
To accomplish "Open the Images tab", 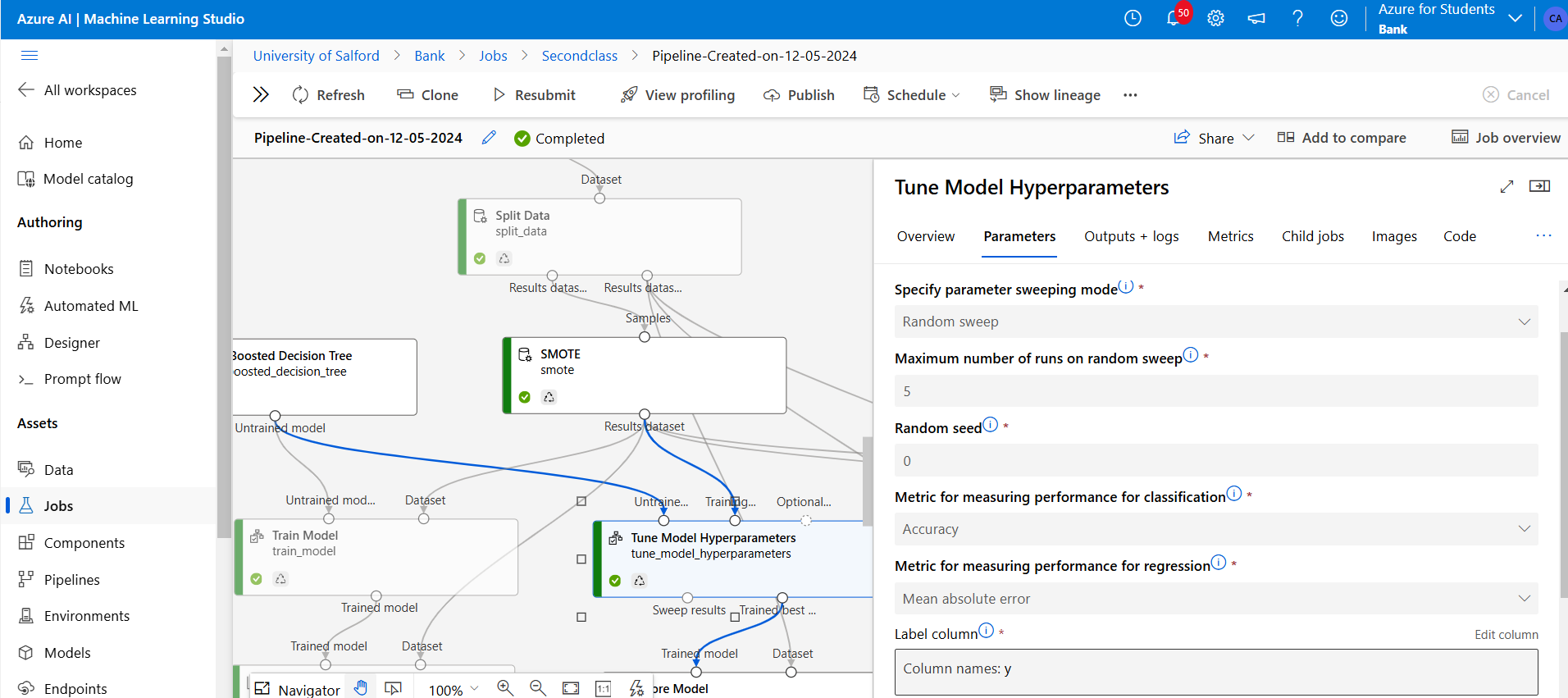I will [x=1394, y=236].
